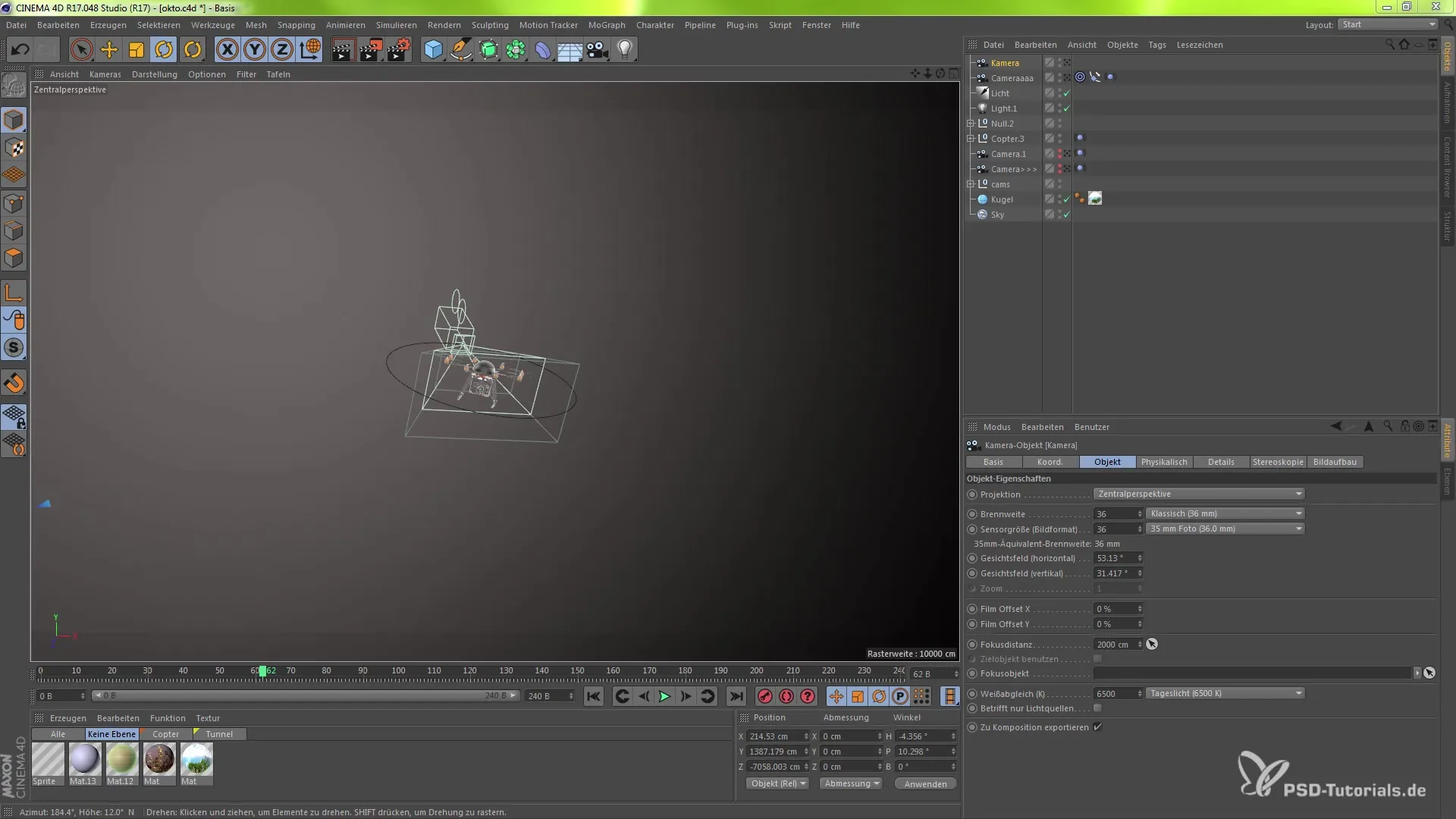Expand the cams object
Viewport: 1456px width, 819px height.
(x=971, y=184)
